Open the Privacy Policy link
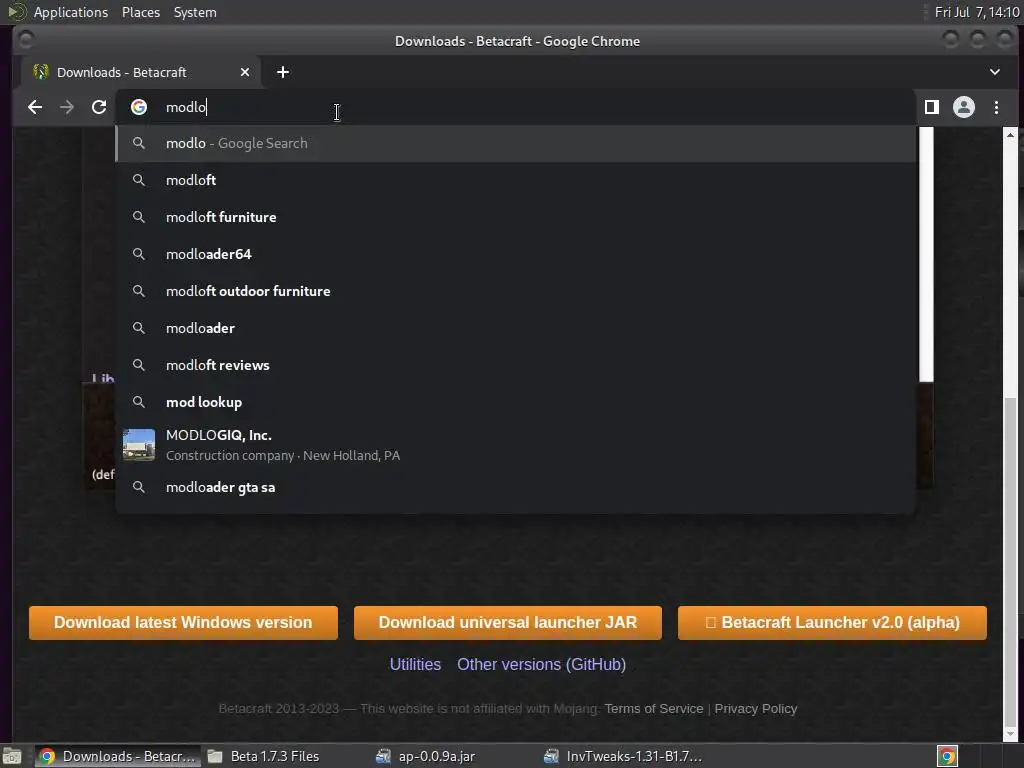 756,709
